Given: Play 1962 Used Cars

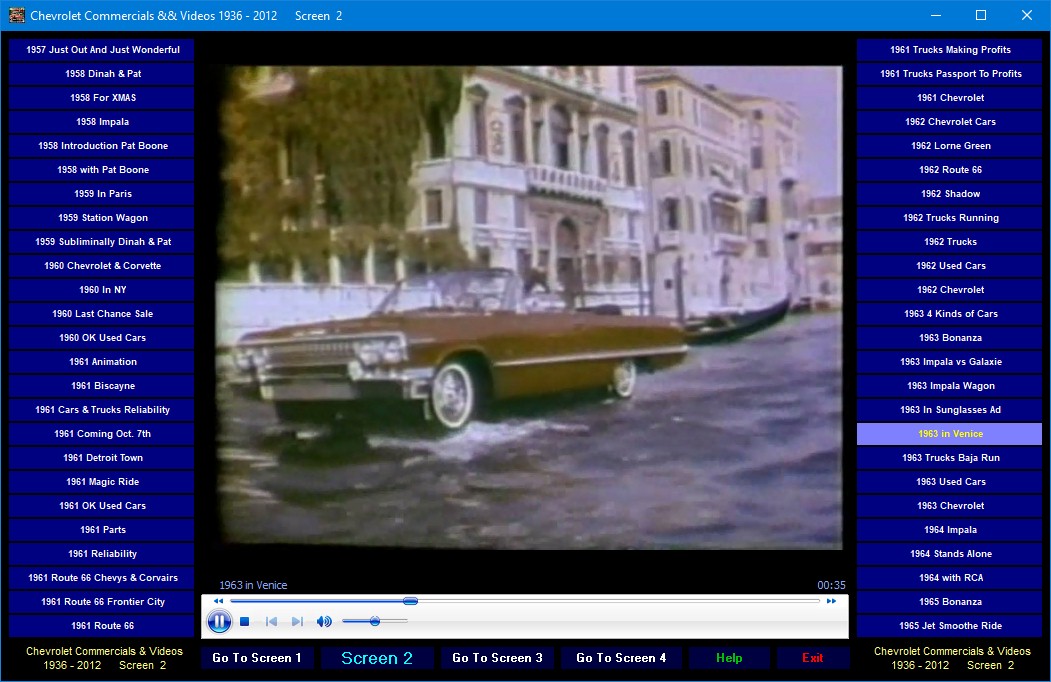Looking at the screenshot, I should [950, 266].
